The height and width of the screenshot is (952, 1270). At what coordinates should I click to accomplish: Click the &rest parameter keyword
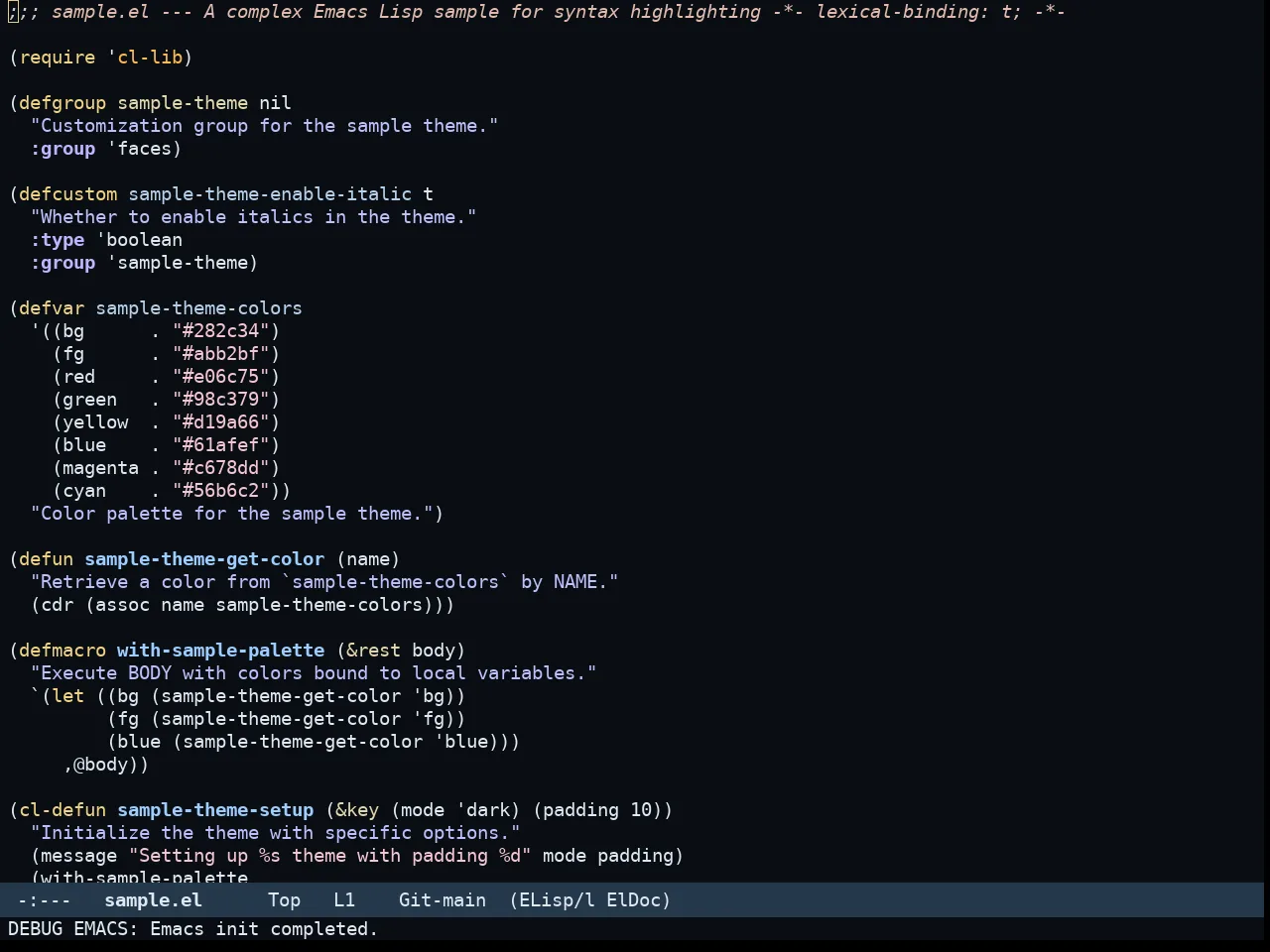coord(373,651)
